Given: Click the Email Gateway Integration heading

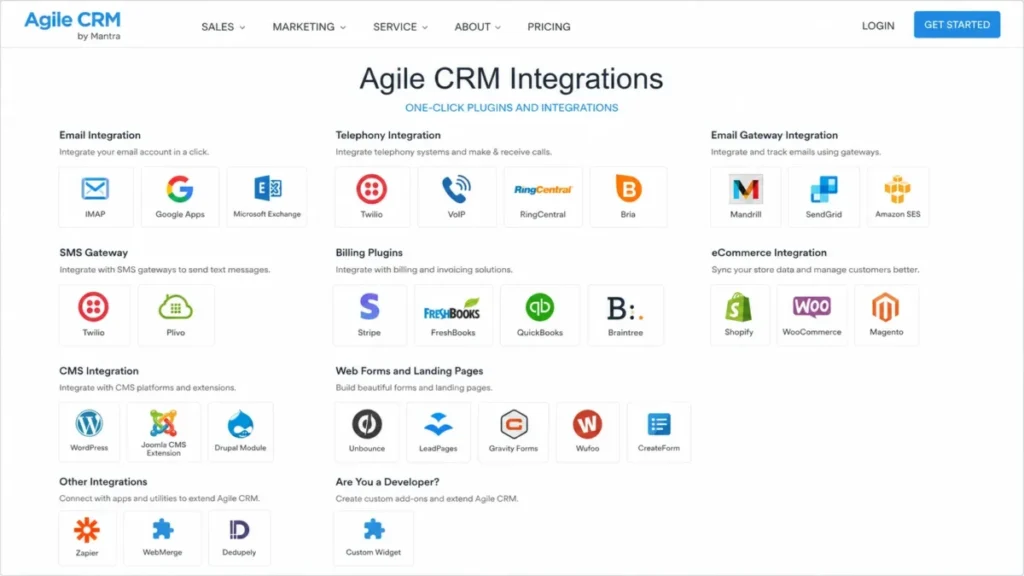Looking at the screenshot, I should pos(774,135).
